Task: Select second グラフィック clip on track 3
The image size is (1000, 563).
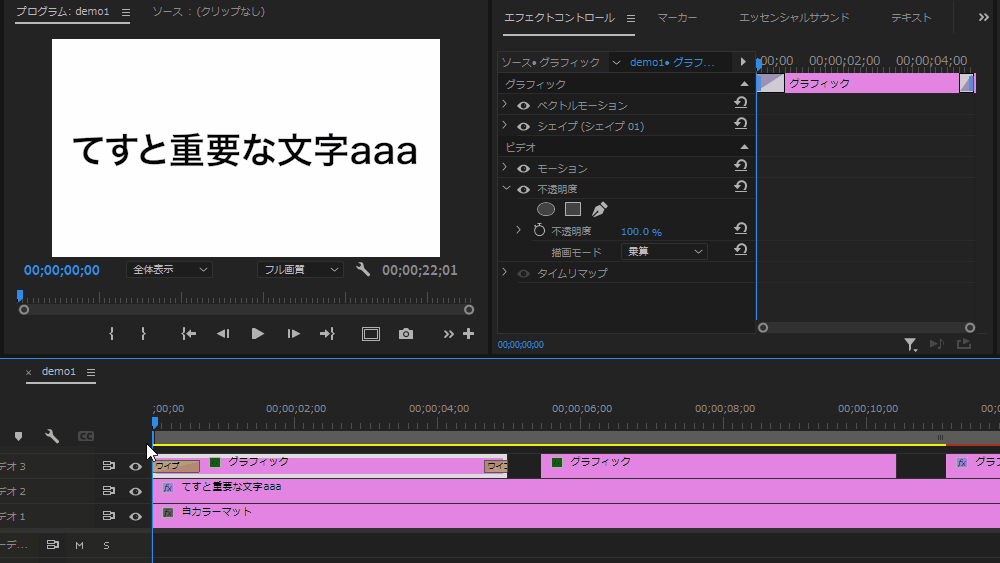Action: (x=718, y=466)
